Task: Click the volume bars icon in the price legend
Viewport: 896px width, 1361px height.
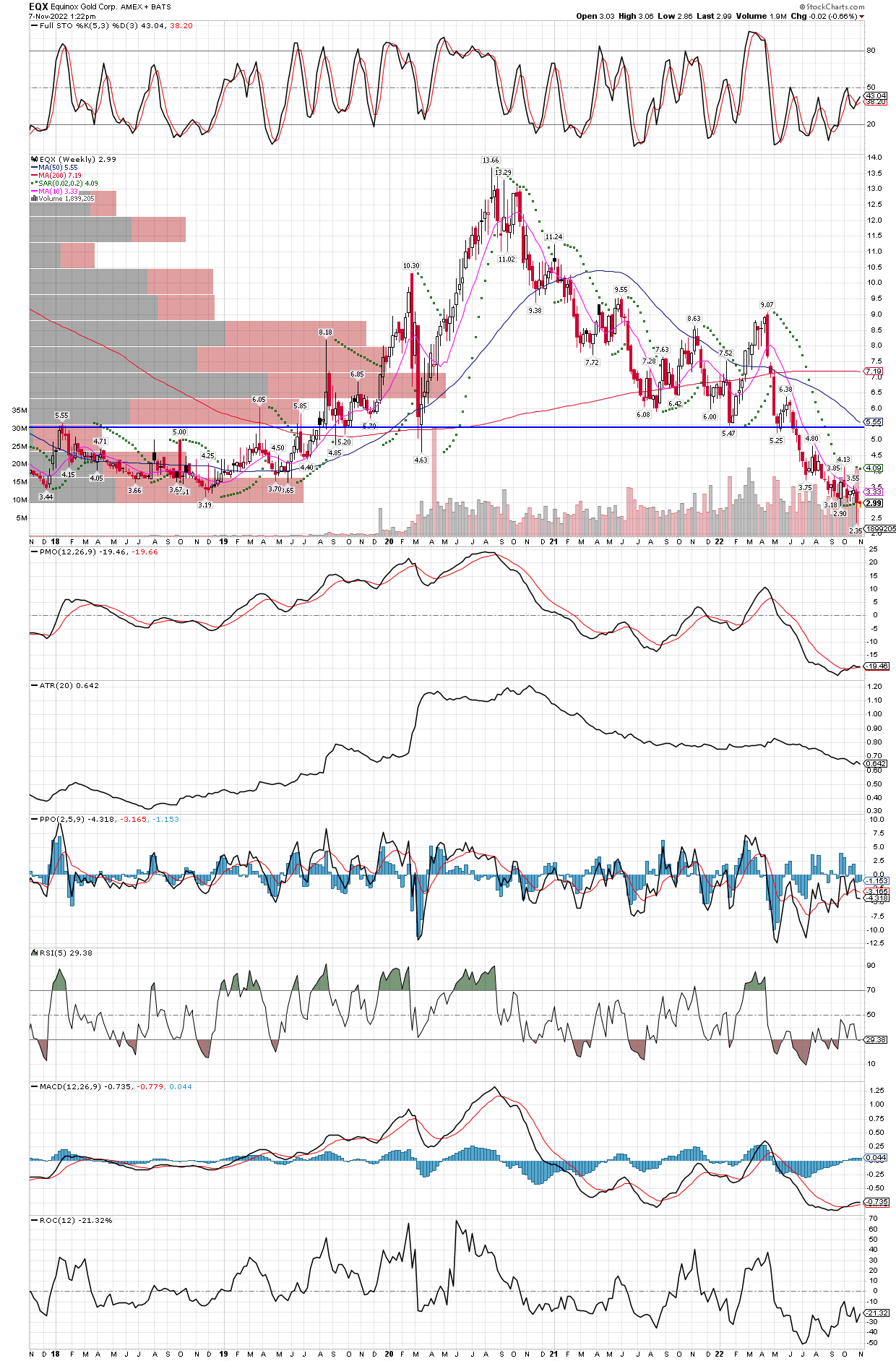Action: [34, 199]
